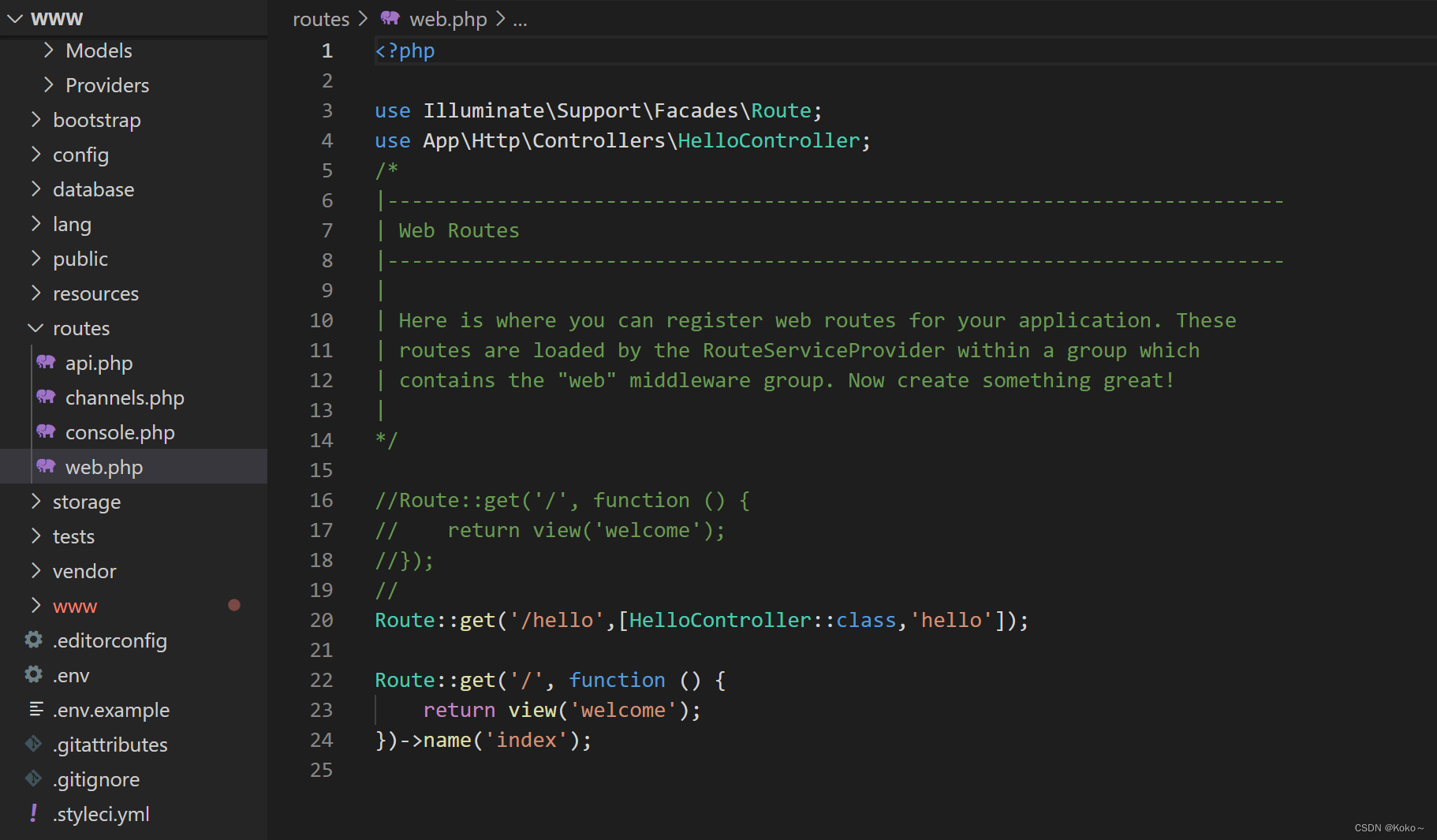Click the function keyword on line 22
1437x840 pixels.
click(617, 680)
